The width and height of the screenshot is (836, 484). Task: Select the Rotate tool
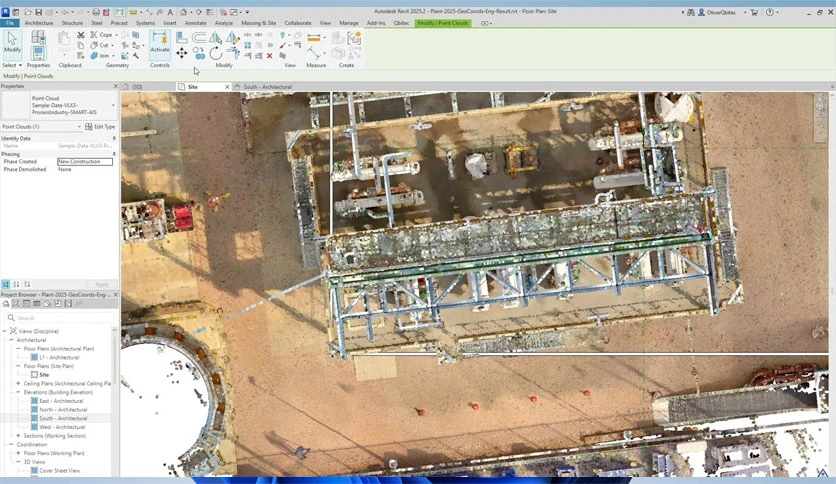216,53
